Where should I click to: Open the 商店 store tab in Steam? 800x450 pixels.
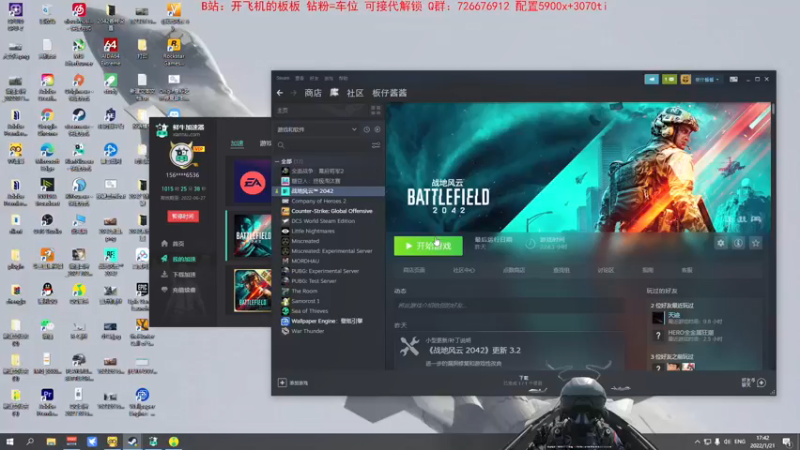[313, 93]
